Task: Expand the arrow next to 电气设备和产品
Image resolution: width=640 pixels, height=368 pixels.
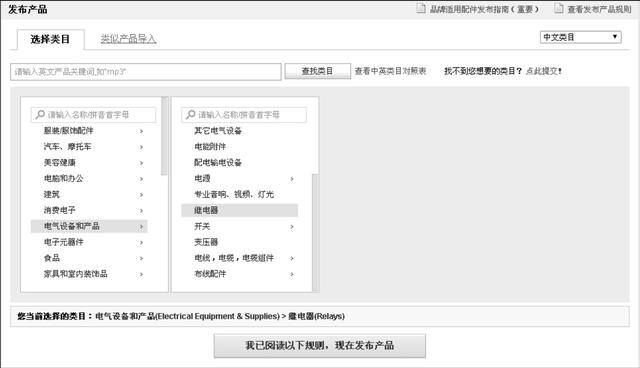Action: pos(141,226)
